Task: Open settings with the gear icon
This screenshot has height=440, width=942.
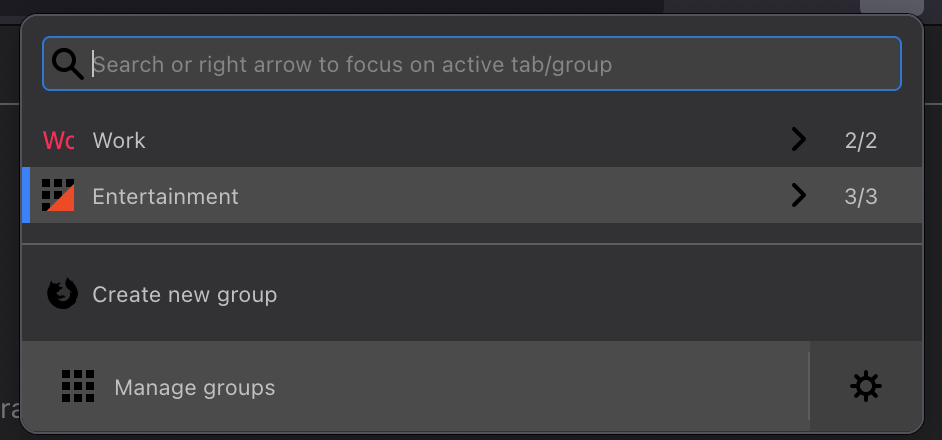Action: tap(865, 386)
